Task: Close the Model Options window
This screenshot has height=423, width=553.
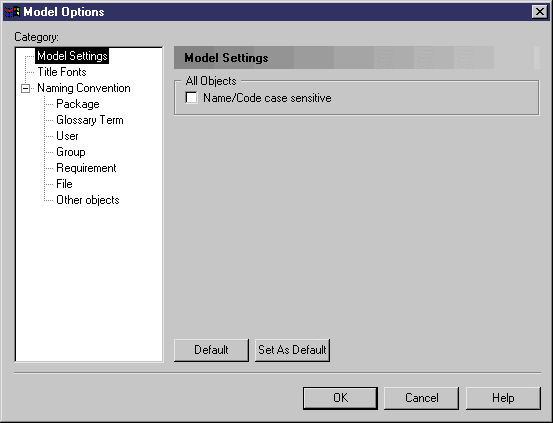Action: 540,12
